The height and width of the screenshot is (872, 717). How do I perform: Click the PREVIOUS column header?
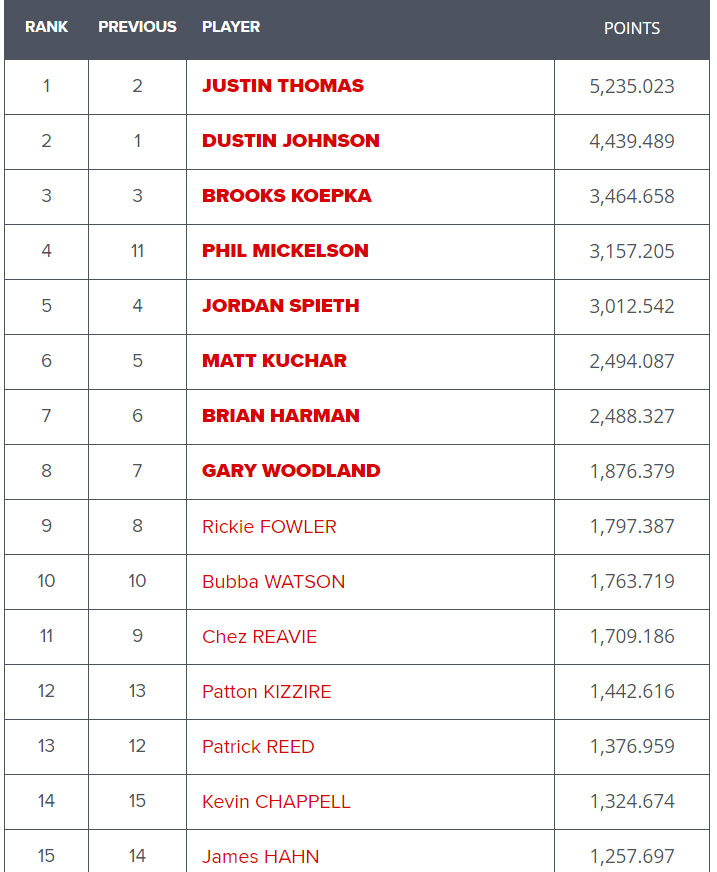137,27
